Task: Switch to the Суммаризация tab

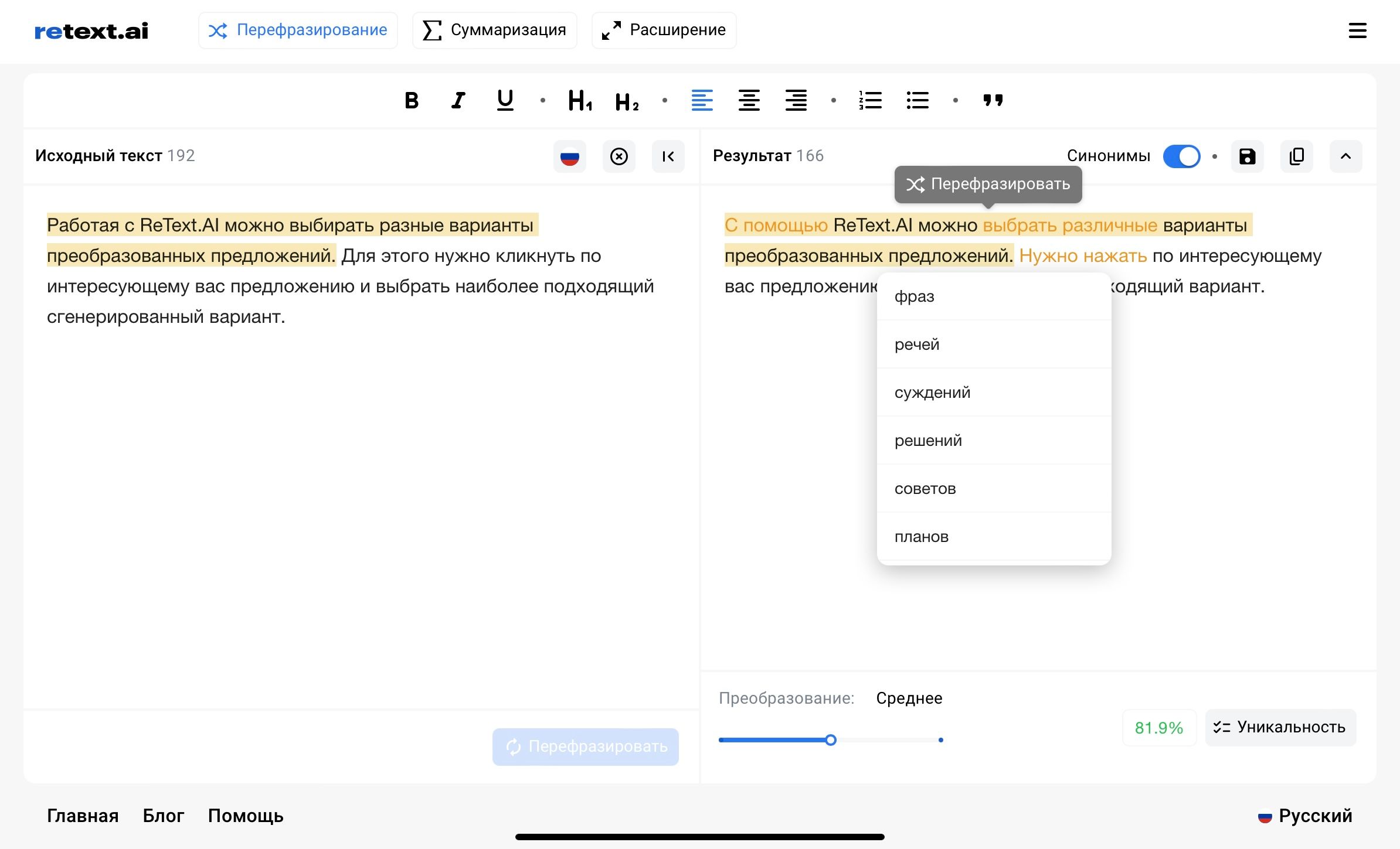Action: coord(494,30)
